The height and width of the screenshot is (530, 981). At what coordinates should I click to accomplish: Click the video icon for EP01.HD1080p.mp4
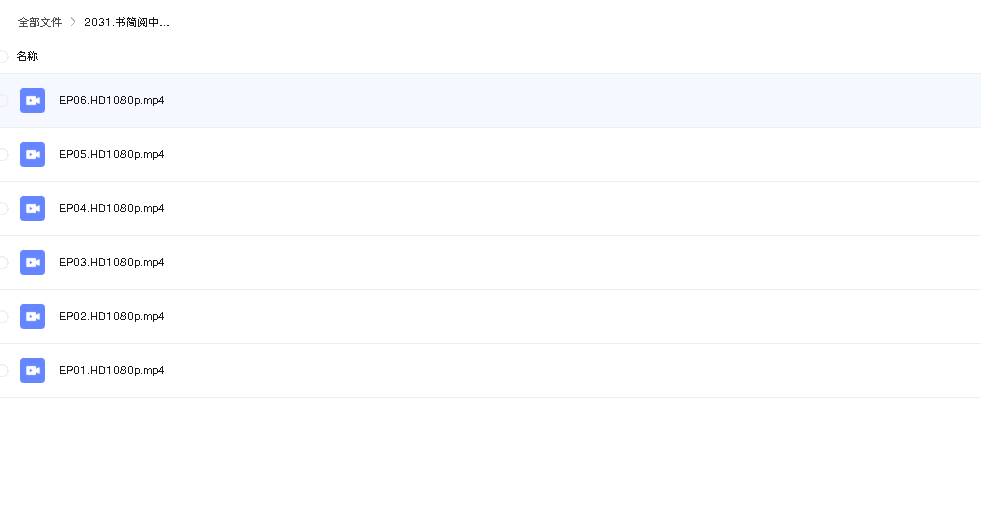pos(32,370)
